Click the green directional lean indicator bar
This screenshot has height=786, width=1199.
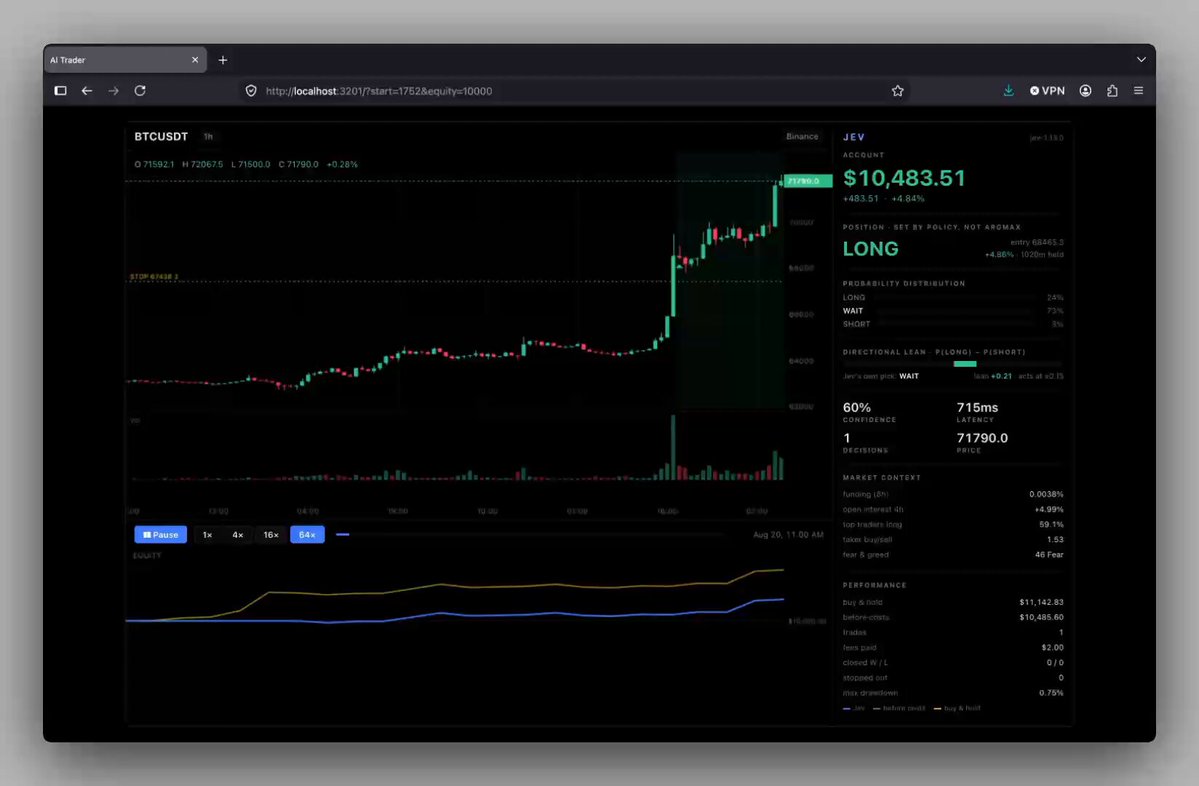(x=965, y=364)
